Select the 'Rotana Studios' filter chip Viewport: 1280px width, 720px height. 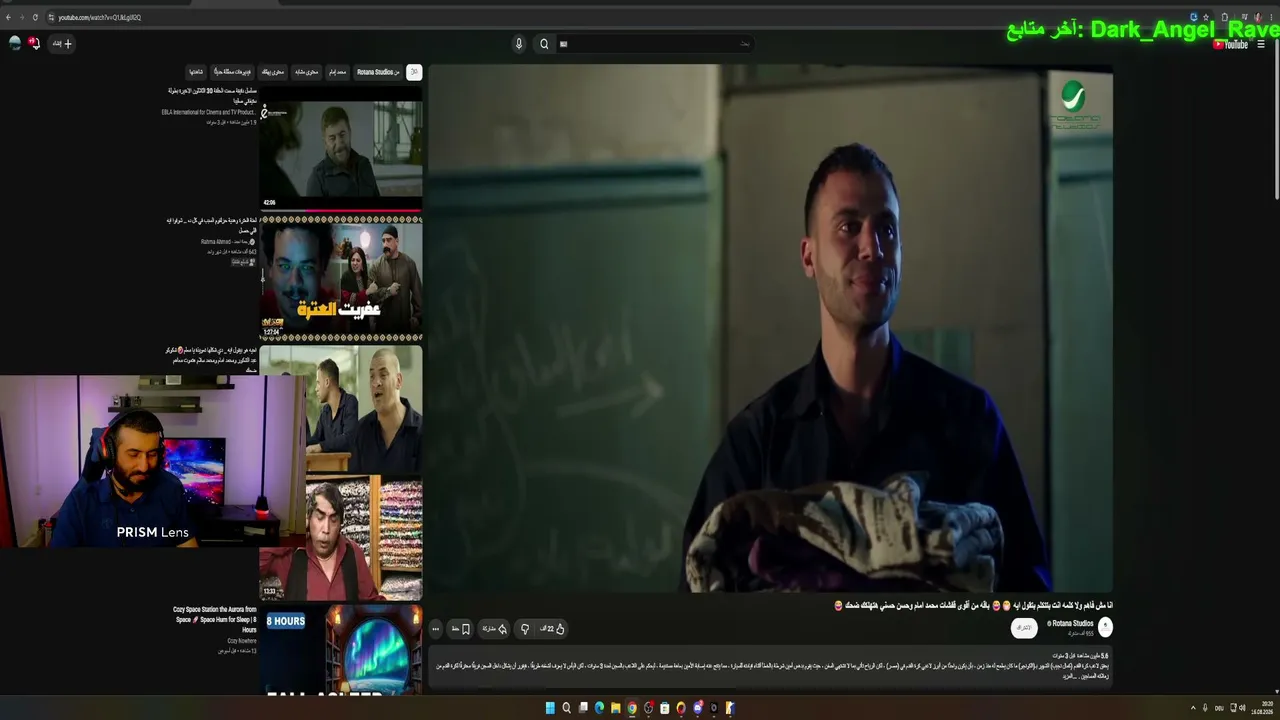click(378, 72)
